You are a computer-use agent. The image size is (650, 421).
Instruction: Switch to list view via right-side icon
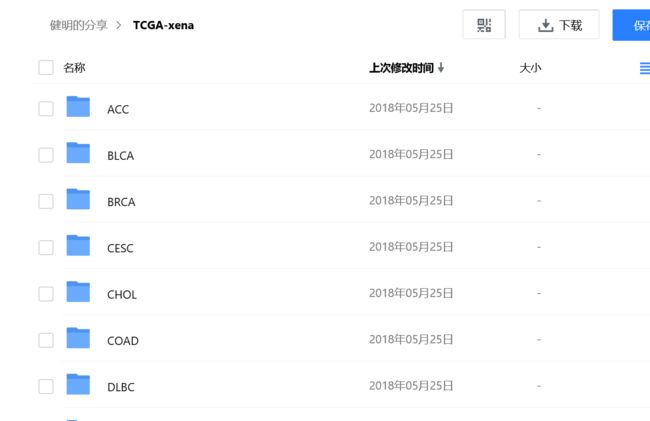645,68
